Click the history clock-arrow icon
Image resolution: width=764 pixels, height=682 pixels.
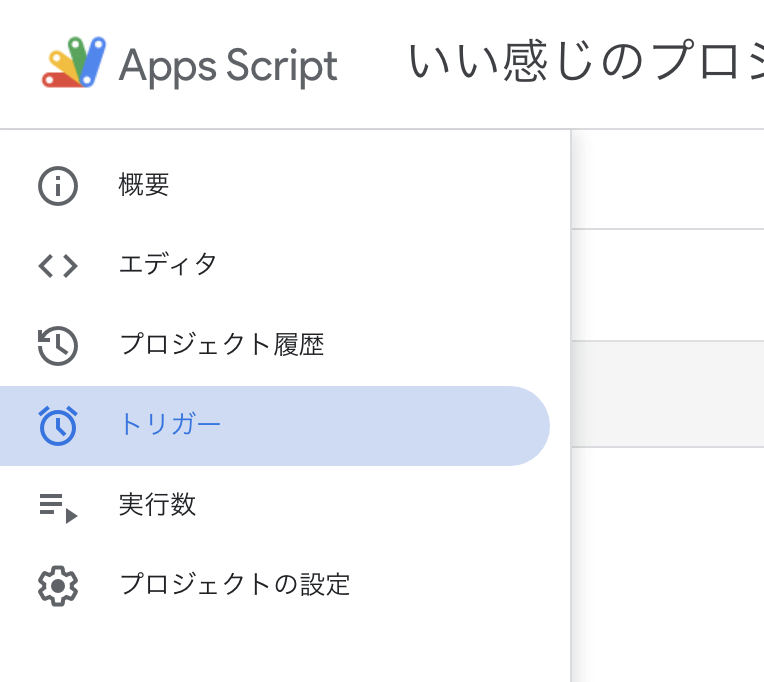[x=58, y=346]
